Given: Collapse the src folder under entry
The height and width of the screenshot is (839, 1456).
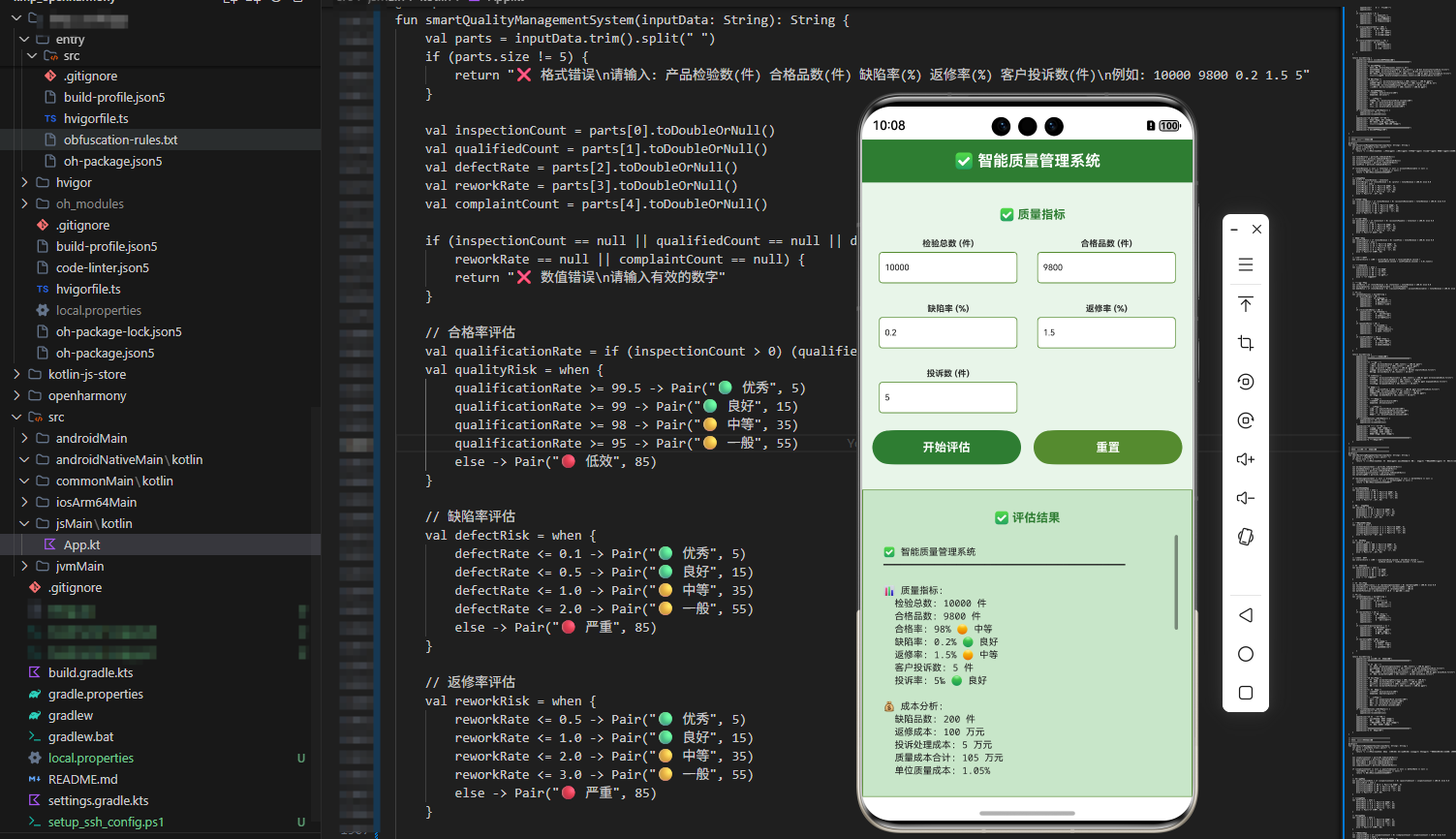Looking at the screenshot, I should (32, 55).
